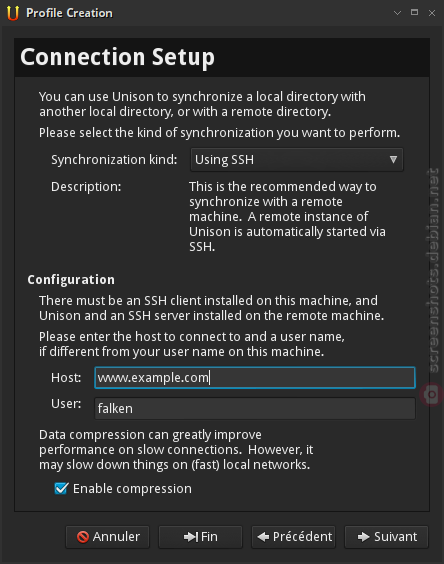This screenshot has width=444, height=564.
Task: Toggle compression via the Enable compression label
Action: 132,488
